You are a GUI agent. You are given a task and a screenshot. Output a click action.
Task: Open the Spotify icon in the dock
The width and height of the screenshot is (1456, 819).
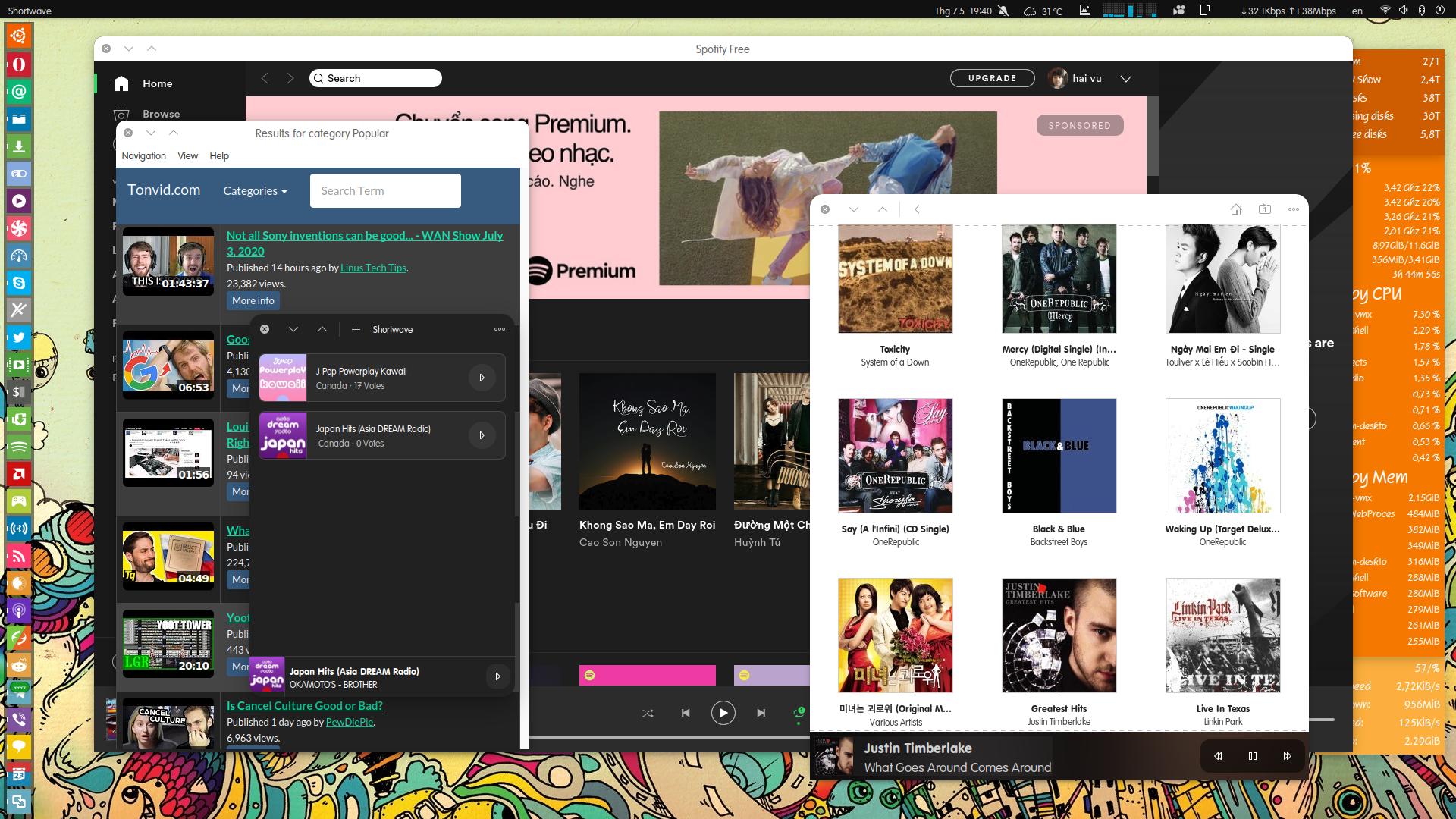click(19, 447)
